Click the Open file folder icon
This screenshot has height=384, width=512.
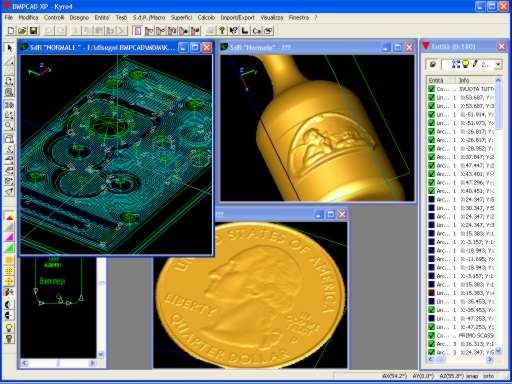click(22, 31)
